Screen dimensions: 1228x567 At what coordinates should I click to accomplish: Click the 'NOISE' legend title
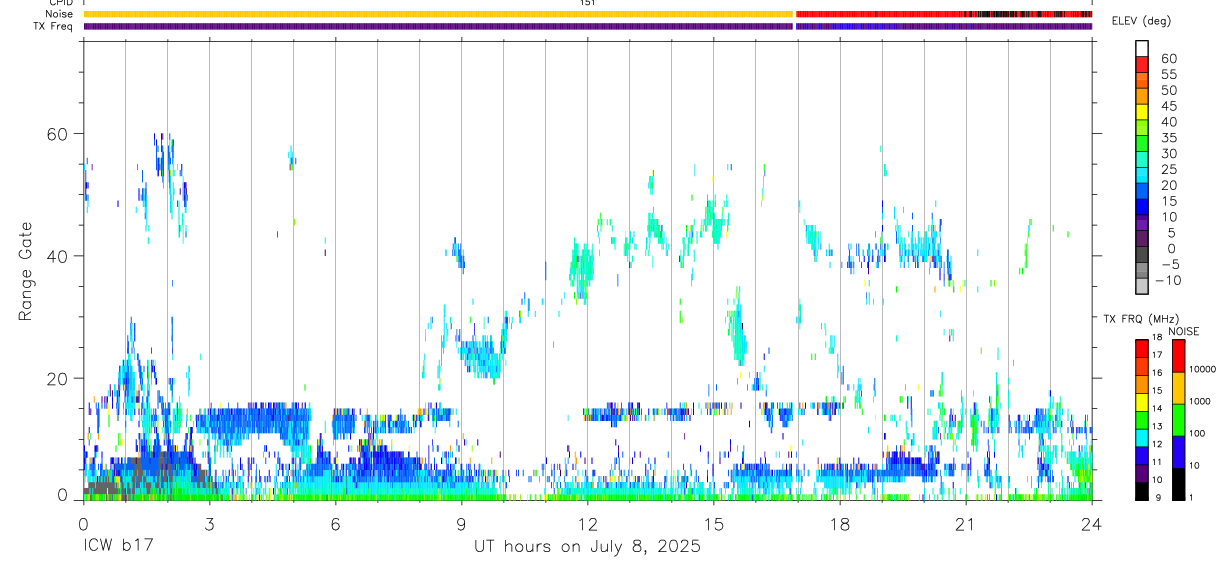coord(1182,332)
